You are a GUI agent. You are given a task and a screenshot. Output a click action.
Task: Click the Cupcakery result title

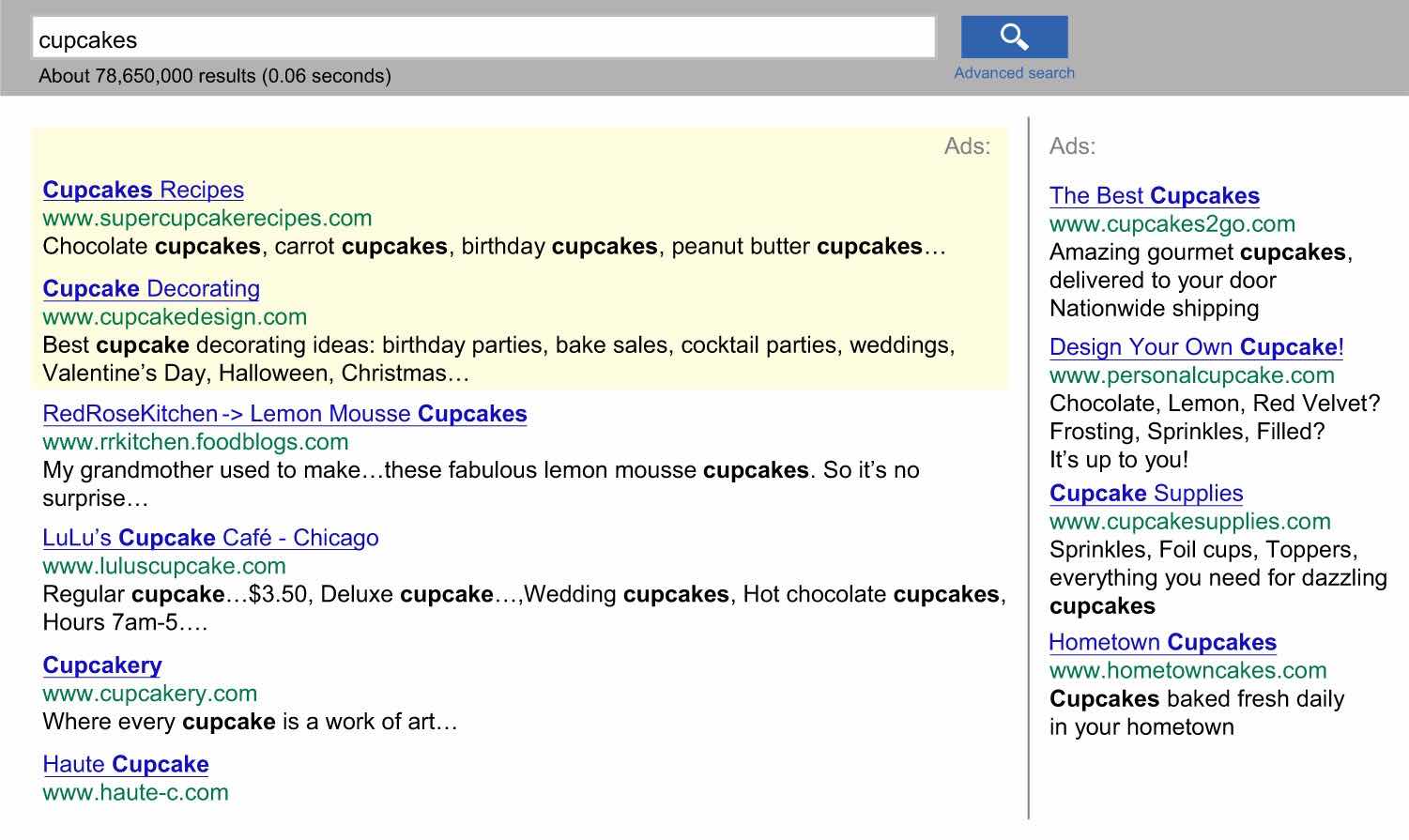[x=101, y=665]
